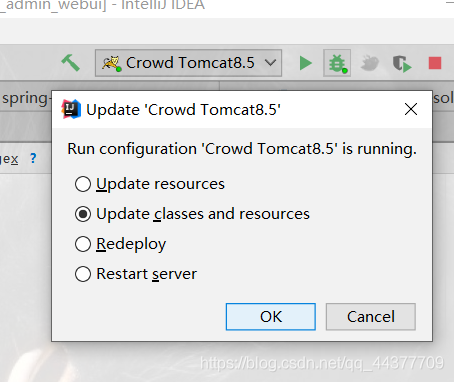Close the Update 'Crowd Tomcat8.5' dialog
Image resolution: width=454 pixels, height=382 pixels.
(411, 109)
